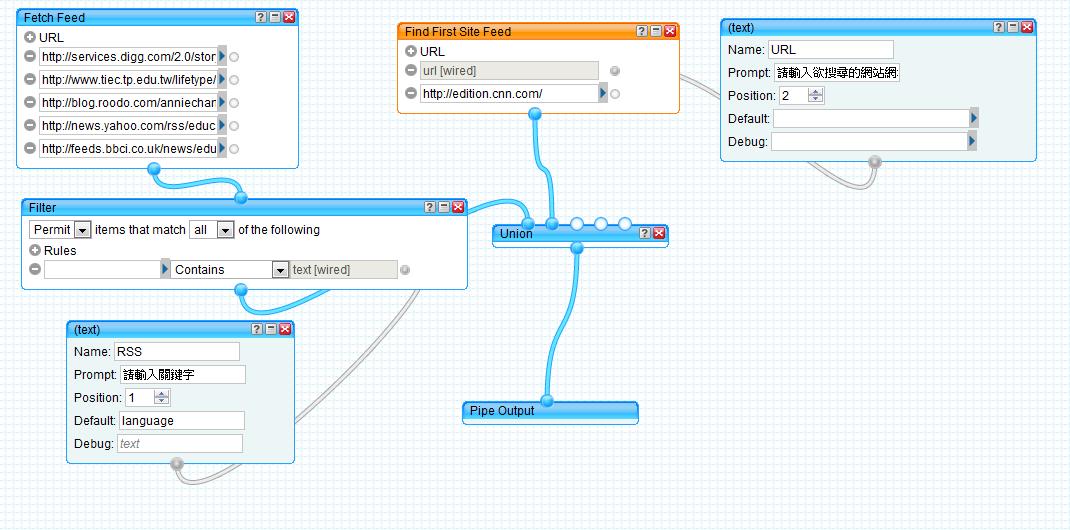This screenshot has width=1070, height=530.
Task: Open the Permit dropdown in Filter
Action: click(x=61, y=230)
